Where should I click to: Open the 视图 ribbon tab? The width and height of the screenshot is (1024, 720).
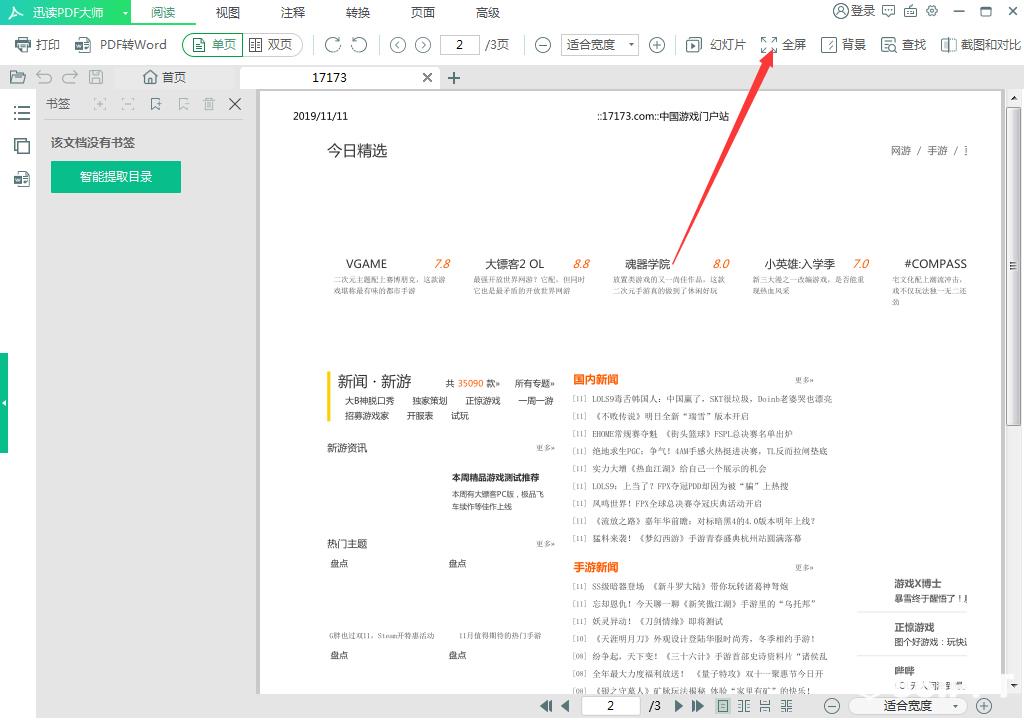pyautogui.click(x=228, y=12)
